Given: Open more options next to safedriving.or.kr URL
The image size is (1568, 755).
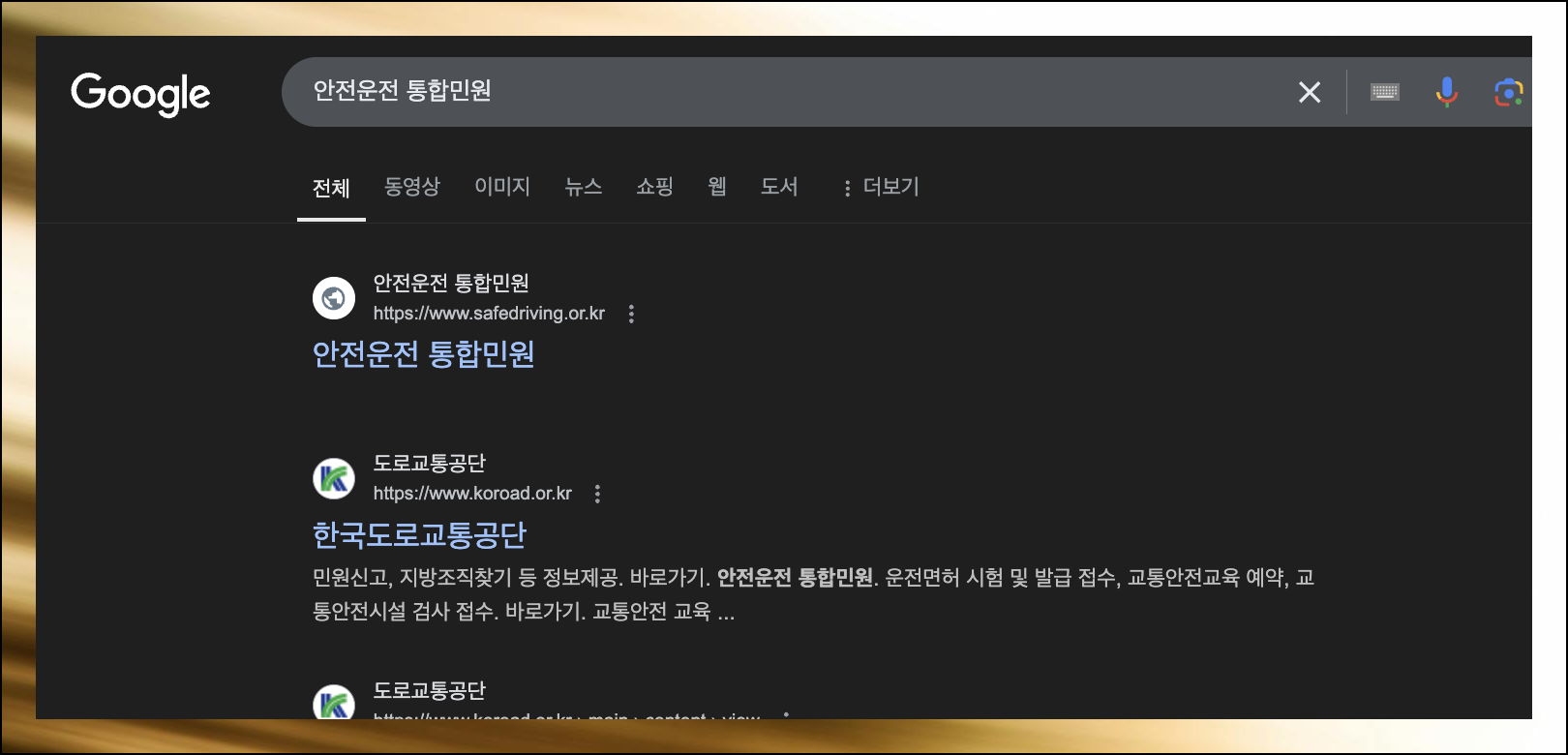Looking at the screenshot, I should point(631,314).
